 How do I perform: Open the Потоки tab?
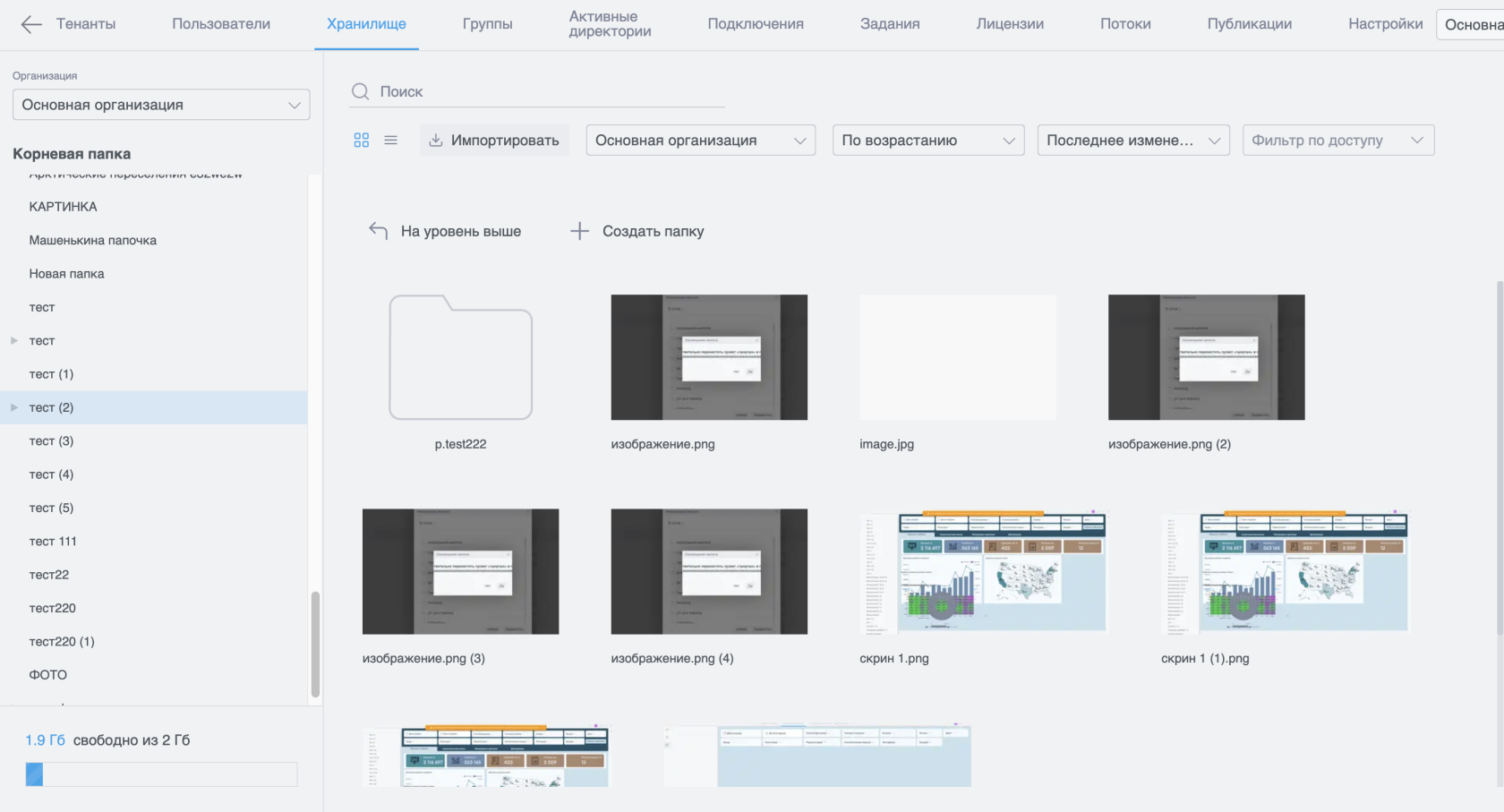click(1125, 24)
